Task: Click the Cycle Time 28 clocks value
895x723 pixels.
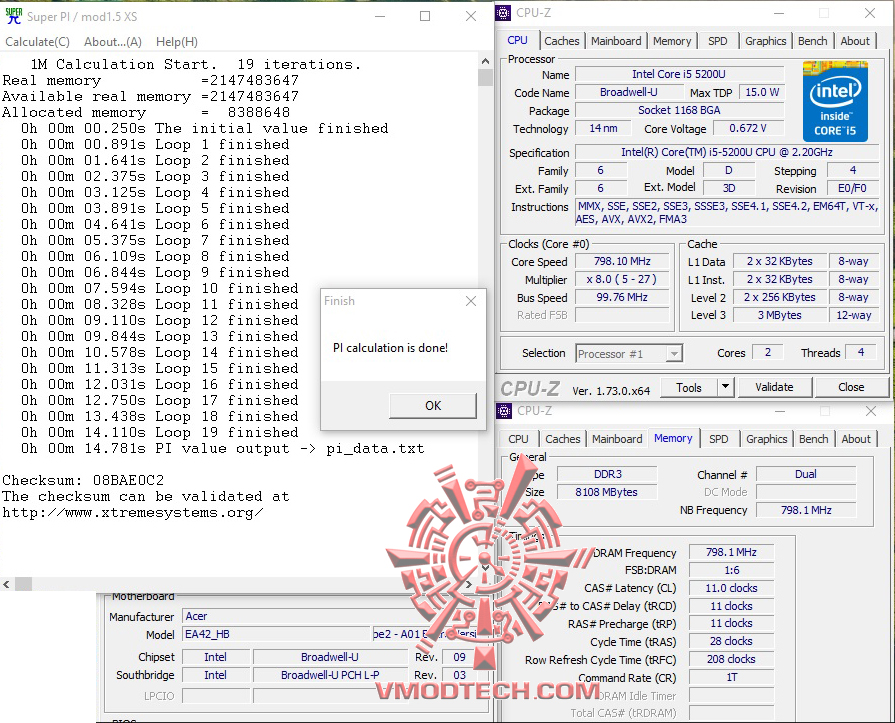Action: [731, 641]
